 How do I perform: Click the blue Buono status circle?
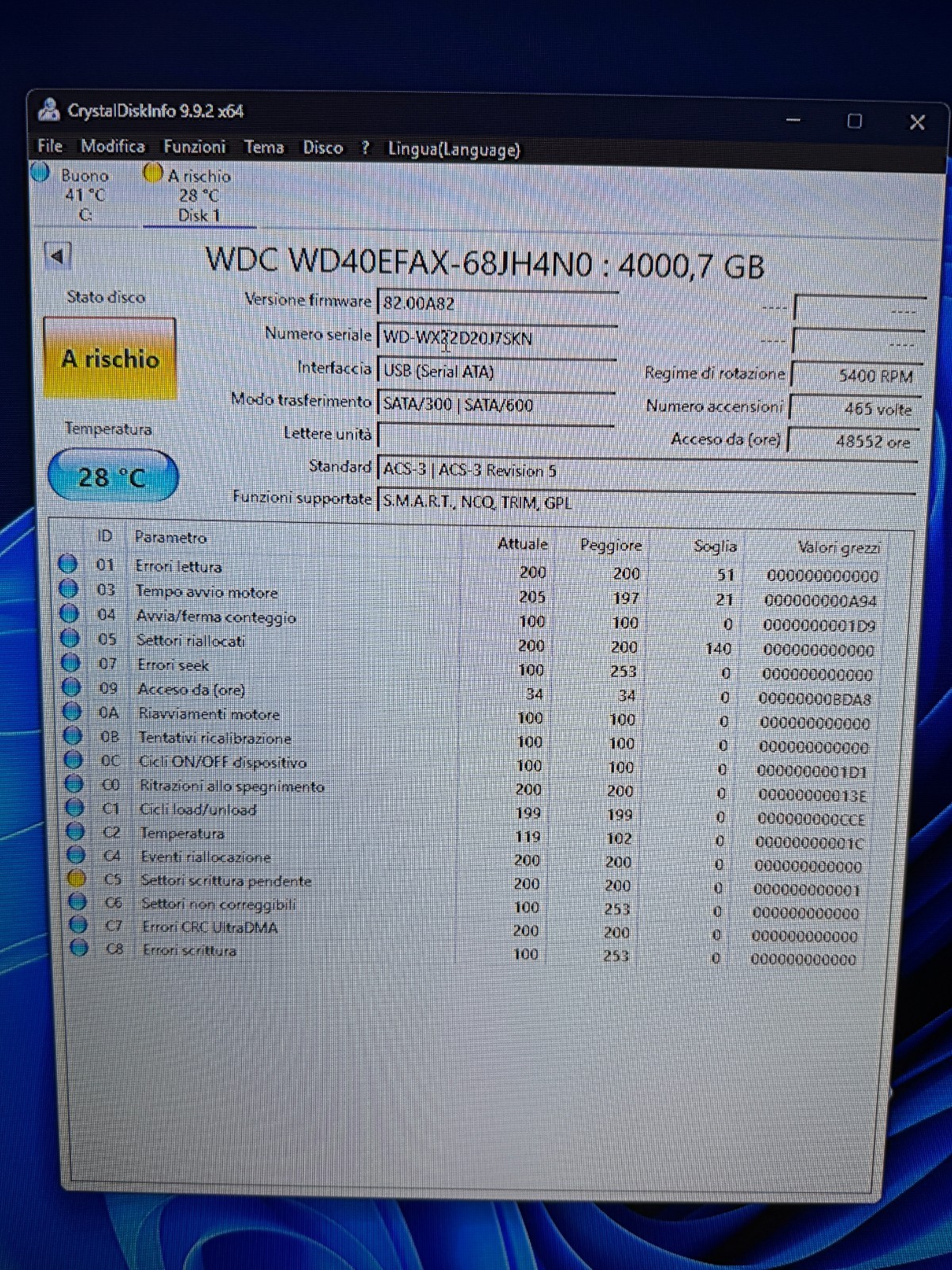(x=40, y=173)
